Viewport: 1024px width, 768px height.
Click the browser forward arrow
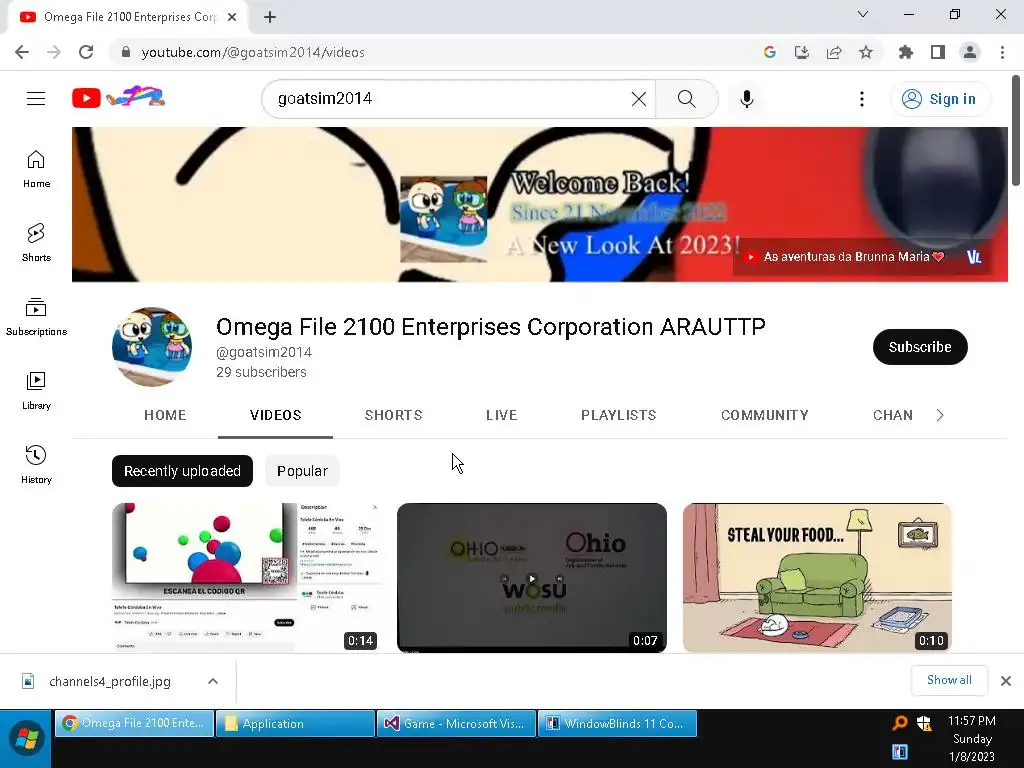click(x=54, y=52)
